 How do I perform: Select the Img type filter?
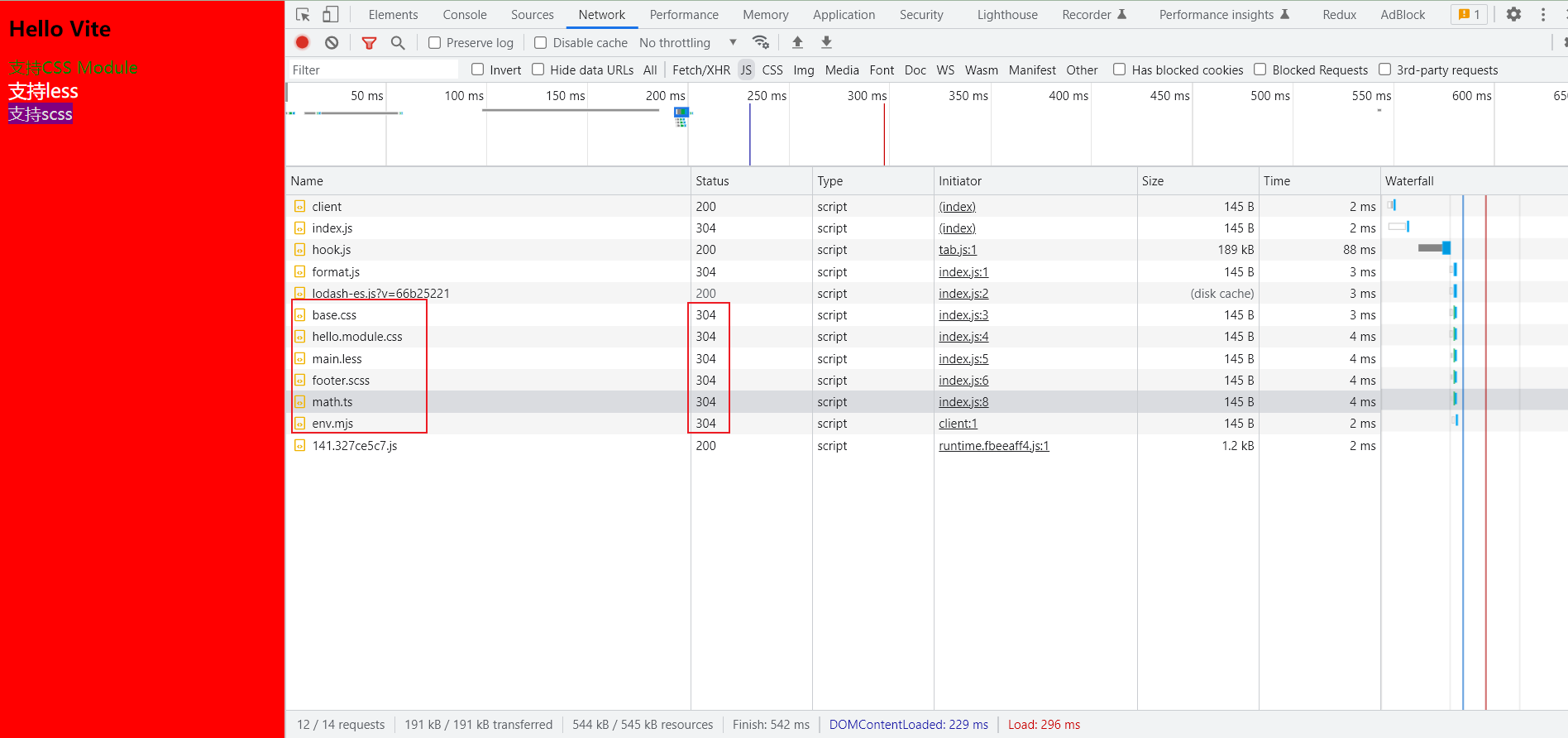tap(804, 70)
